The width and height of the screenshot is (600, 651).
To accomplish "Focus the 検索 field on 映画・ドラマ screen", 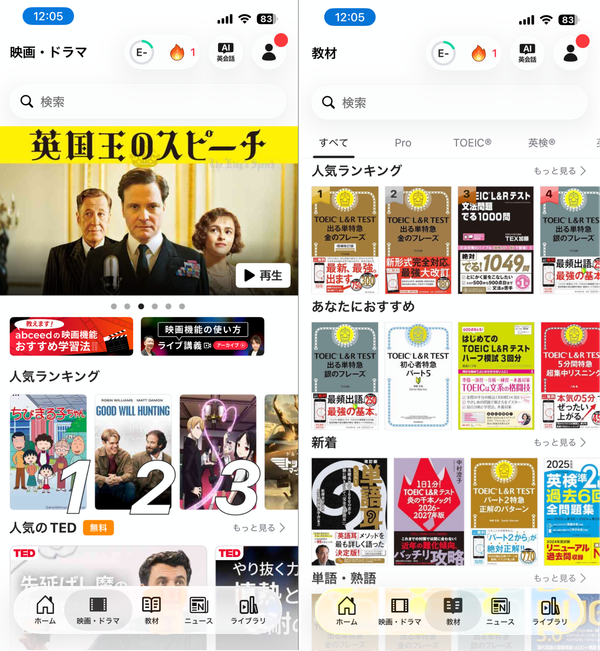I will 148,102.
